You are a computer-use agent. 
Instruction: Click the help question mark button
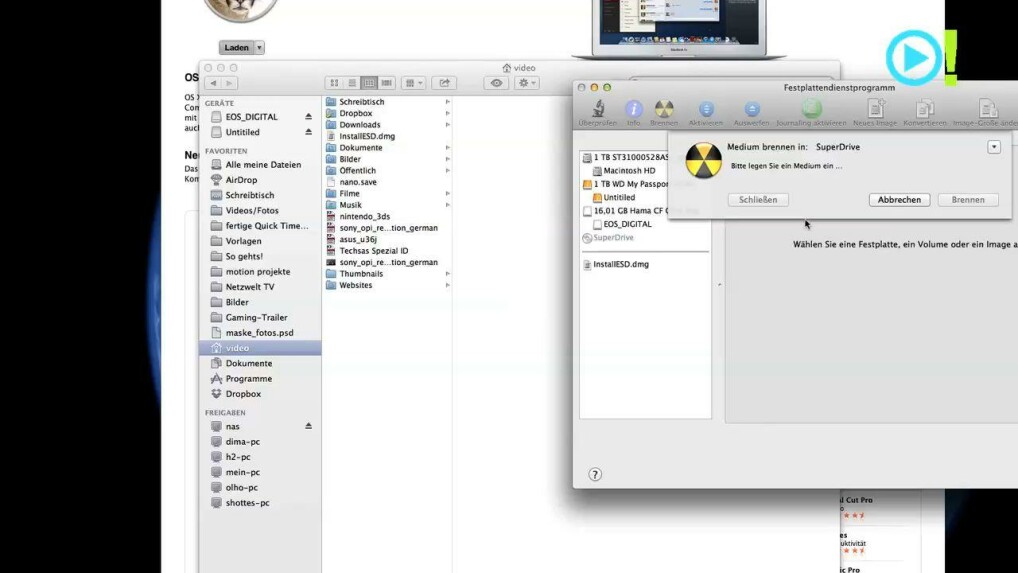coord(595,475)
